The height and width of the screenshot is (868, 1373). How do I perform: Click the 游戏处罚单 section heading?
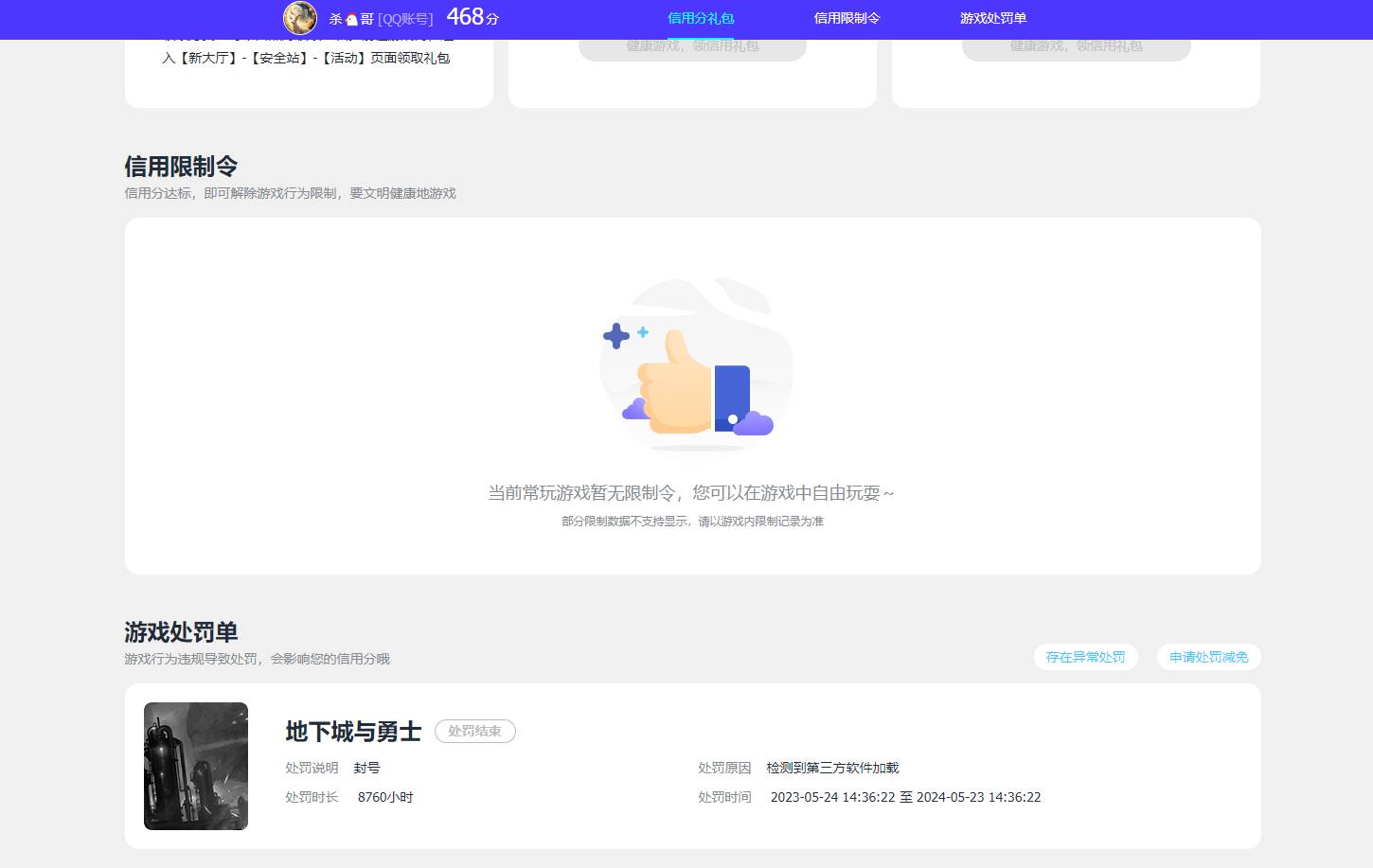(181, 632)
